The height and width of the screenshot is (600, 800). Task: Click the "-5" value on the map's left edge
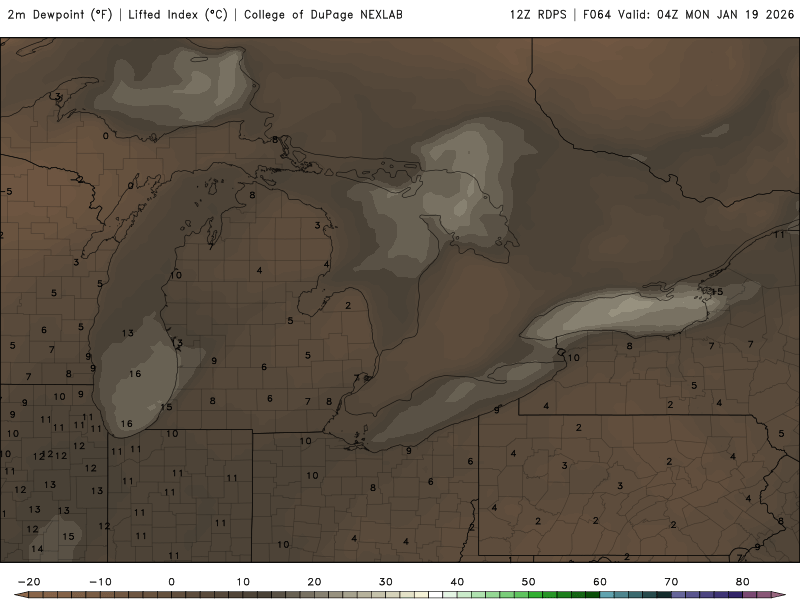7,191
